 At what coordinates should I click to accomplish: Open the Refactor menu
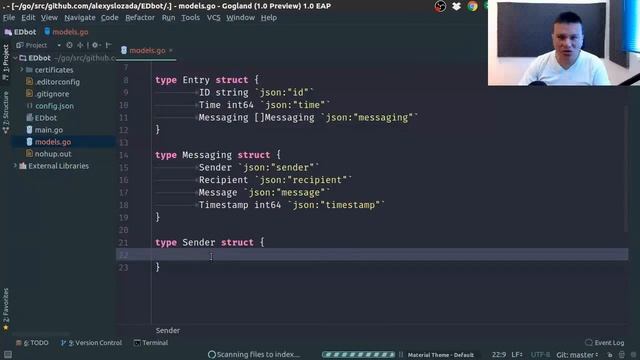point(140,18)
